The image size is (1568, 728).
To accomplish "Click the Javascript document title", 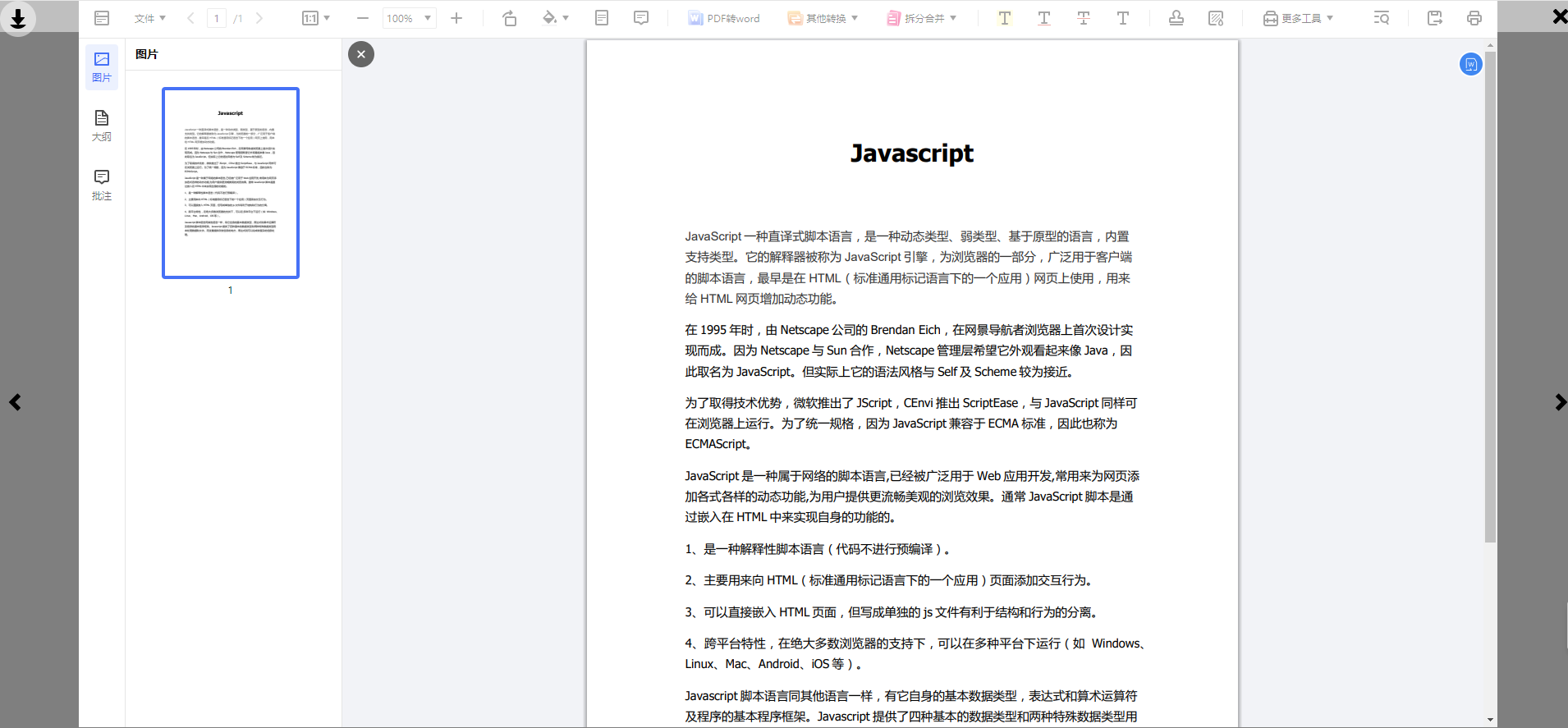I will (x=912, y=153).
